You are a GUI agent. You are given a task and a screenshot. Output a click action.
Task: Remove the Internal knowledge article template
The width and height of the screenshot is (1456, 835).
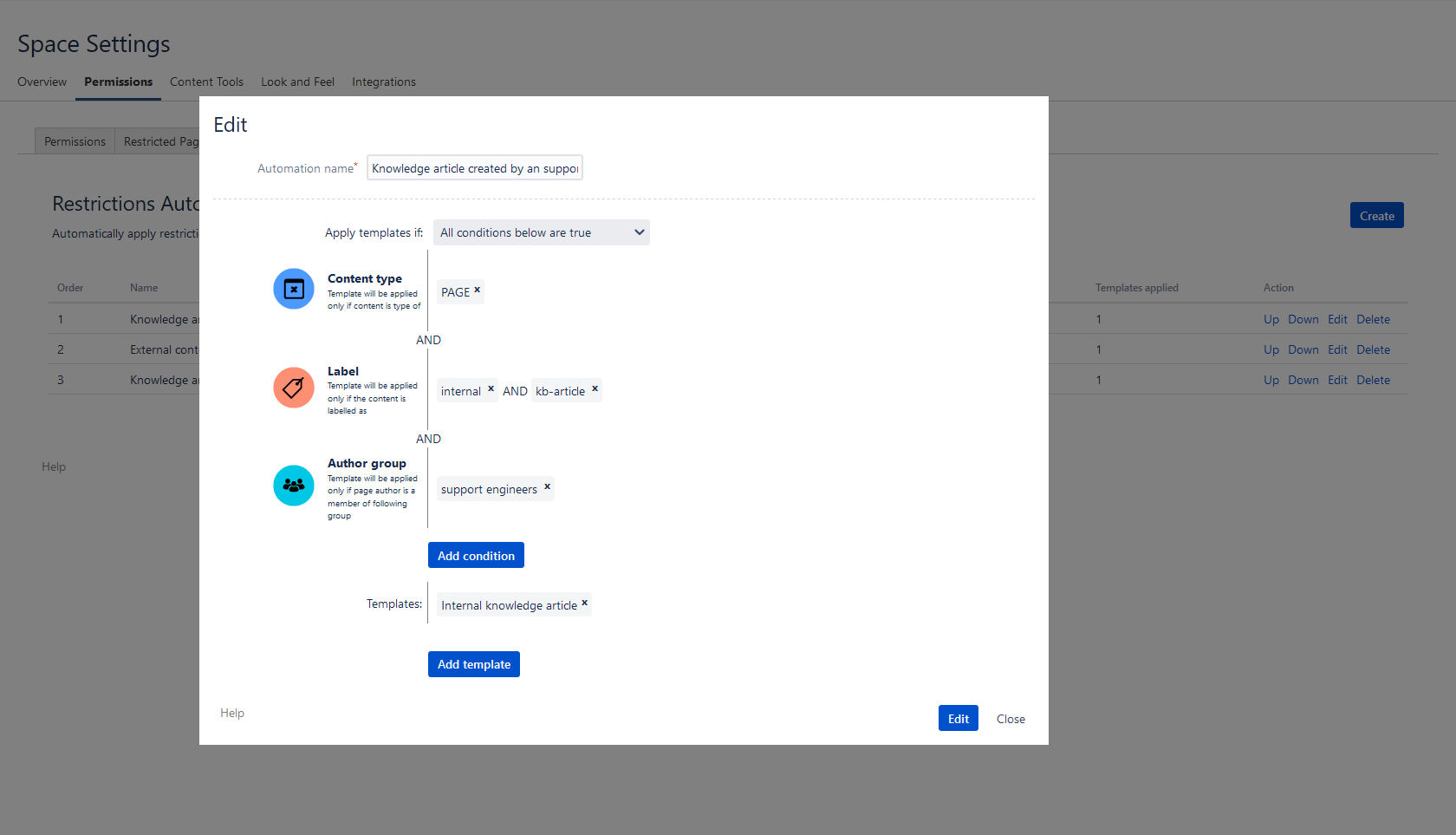point(584,603)
